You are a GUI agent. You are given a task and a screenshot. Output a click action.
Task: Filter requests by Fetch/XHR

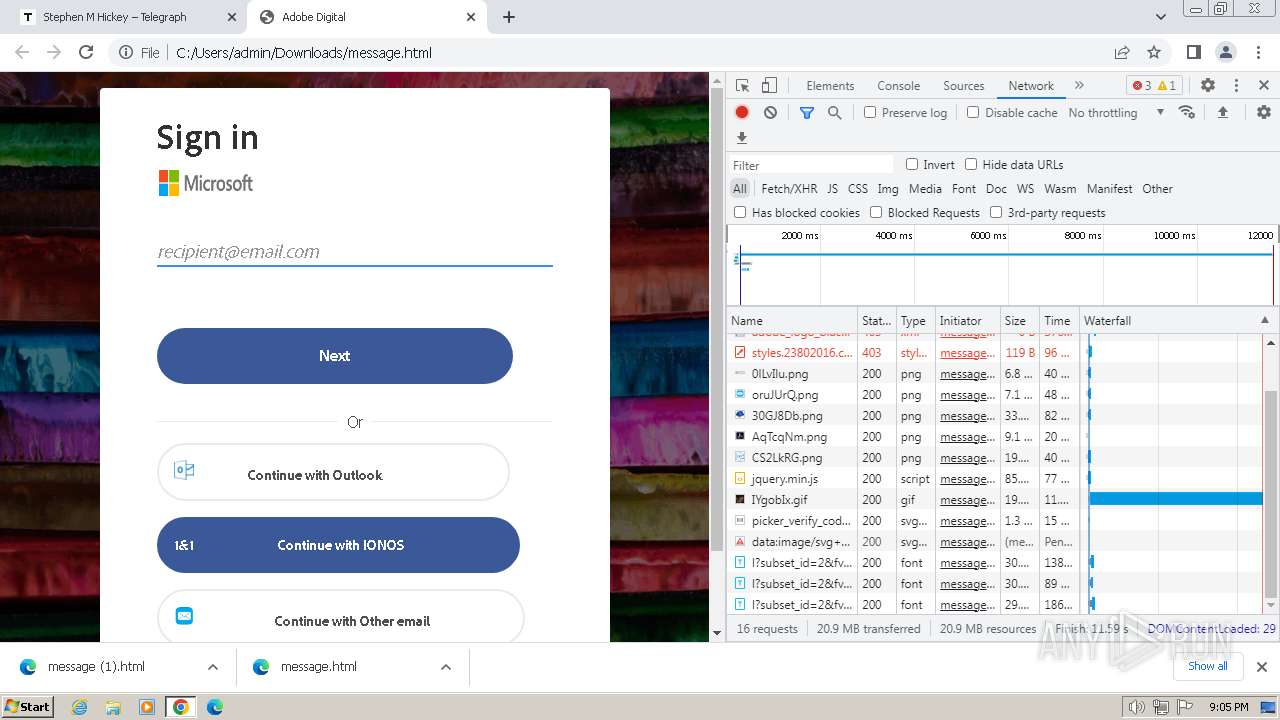coord(789,188)
